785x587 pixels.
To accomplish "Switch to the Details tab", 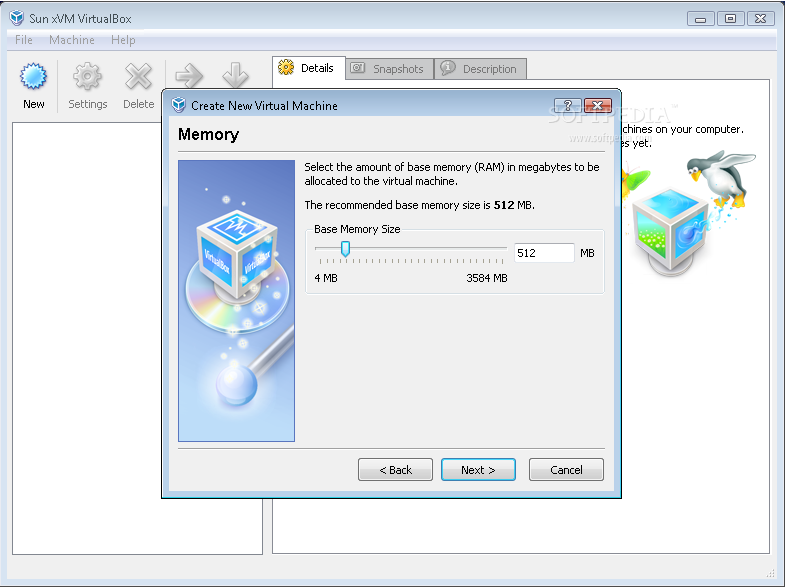I will [309, 68].
